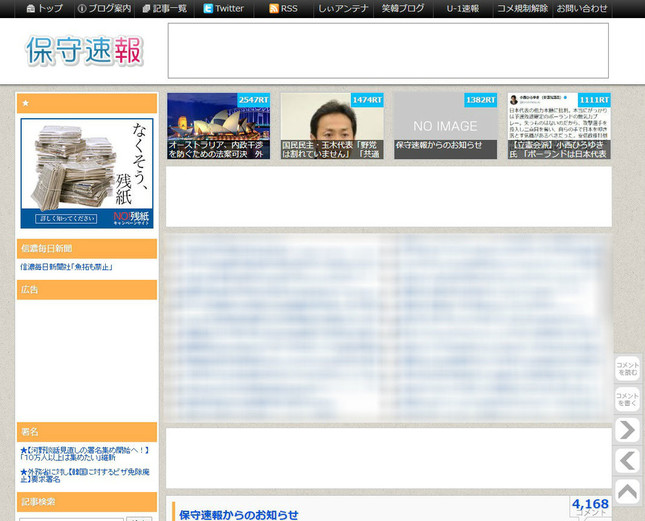645x521 pixels.
Task: Open 保守速報からのお知らせ article headline
Action: pos(239,514)
